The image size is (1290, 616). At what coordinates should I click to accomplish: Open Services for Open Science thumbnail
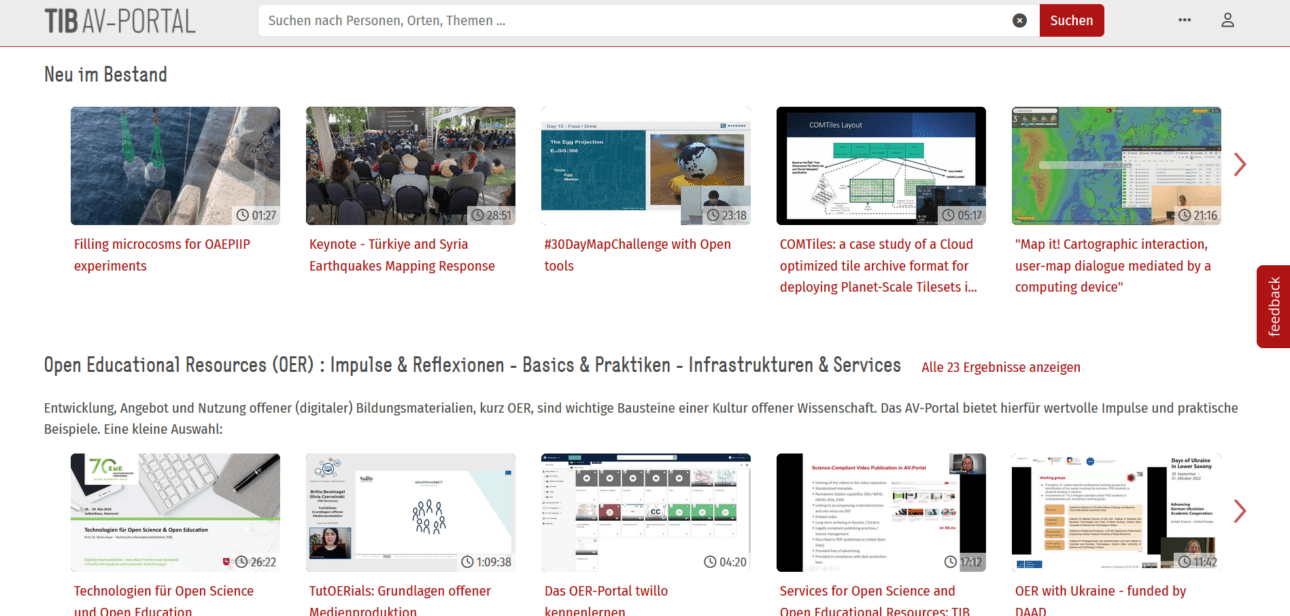[x=881, y=512]
